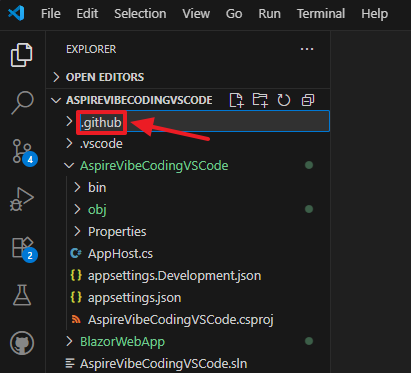
Task: Open the Go menu
Action: click(x=234, y=14)
